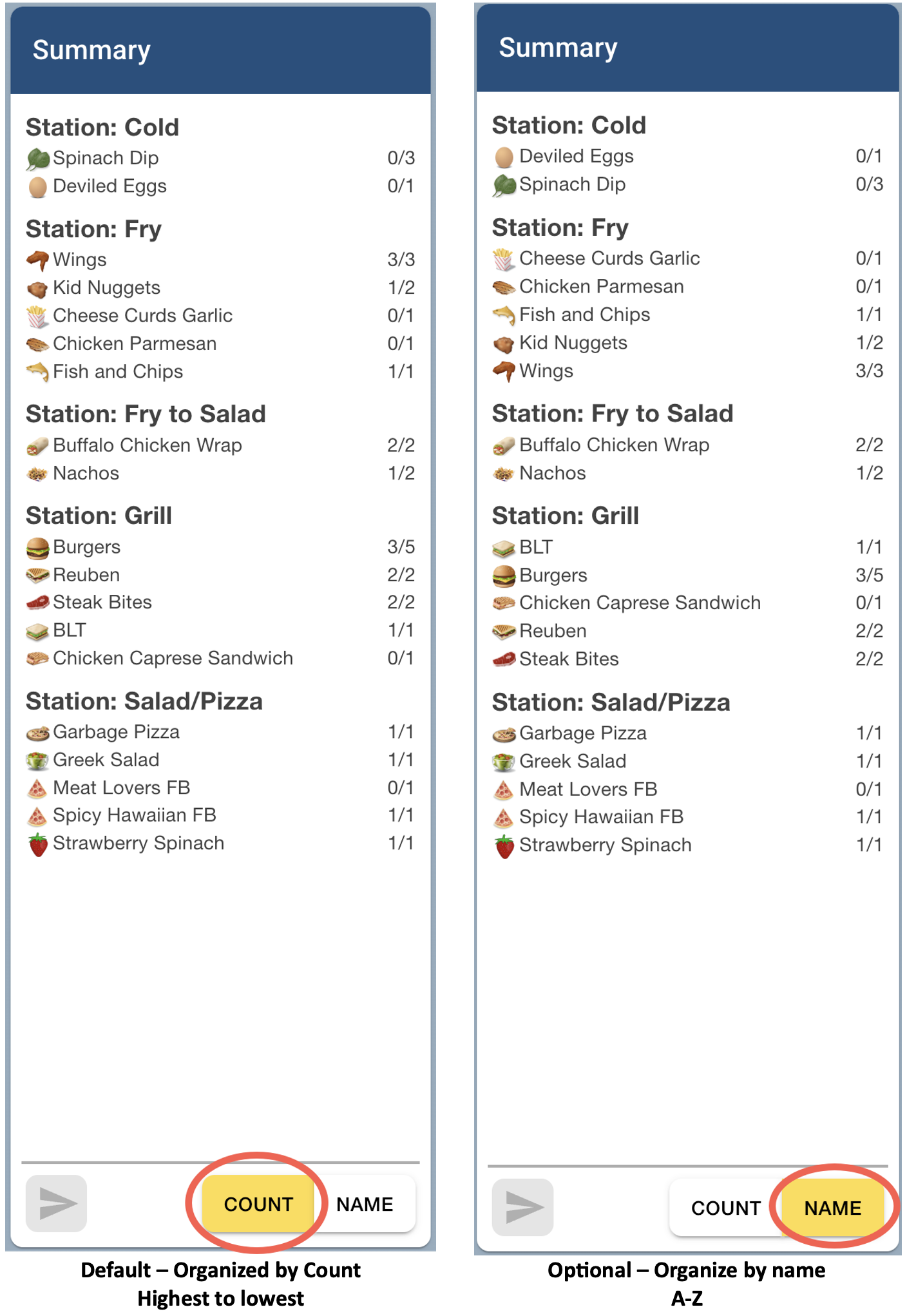The width and height of the screenshot is (907, 1316).
Task: Select Chicken Caprese Sandwich in the right panel
Action: point(640,603)
